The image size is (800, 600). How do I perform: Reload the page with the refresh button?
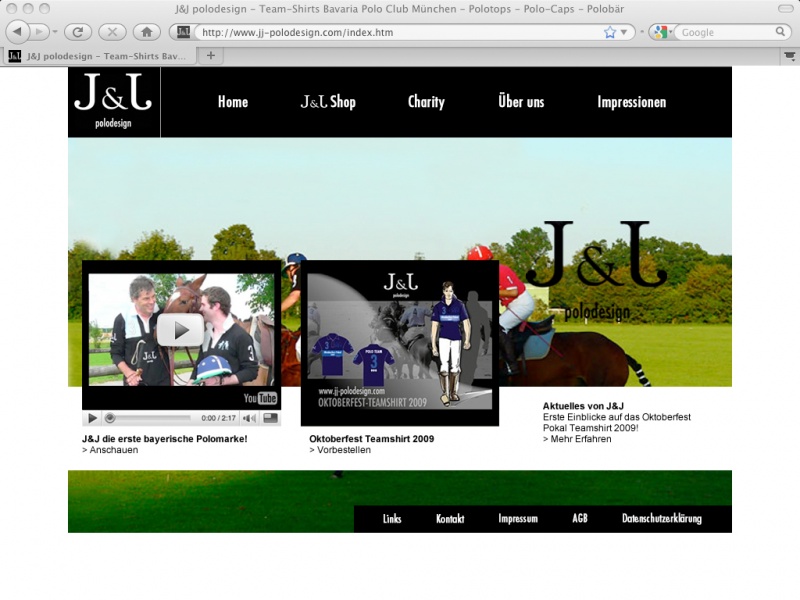coord(77,32)
